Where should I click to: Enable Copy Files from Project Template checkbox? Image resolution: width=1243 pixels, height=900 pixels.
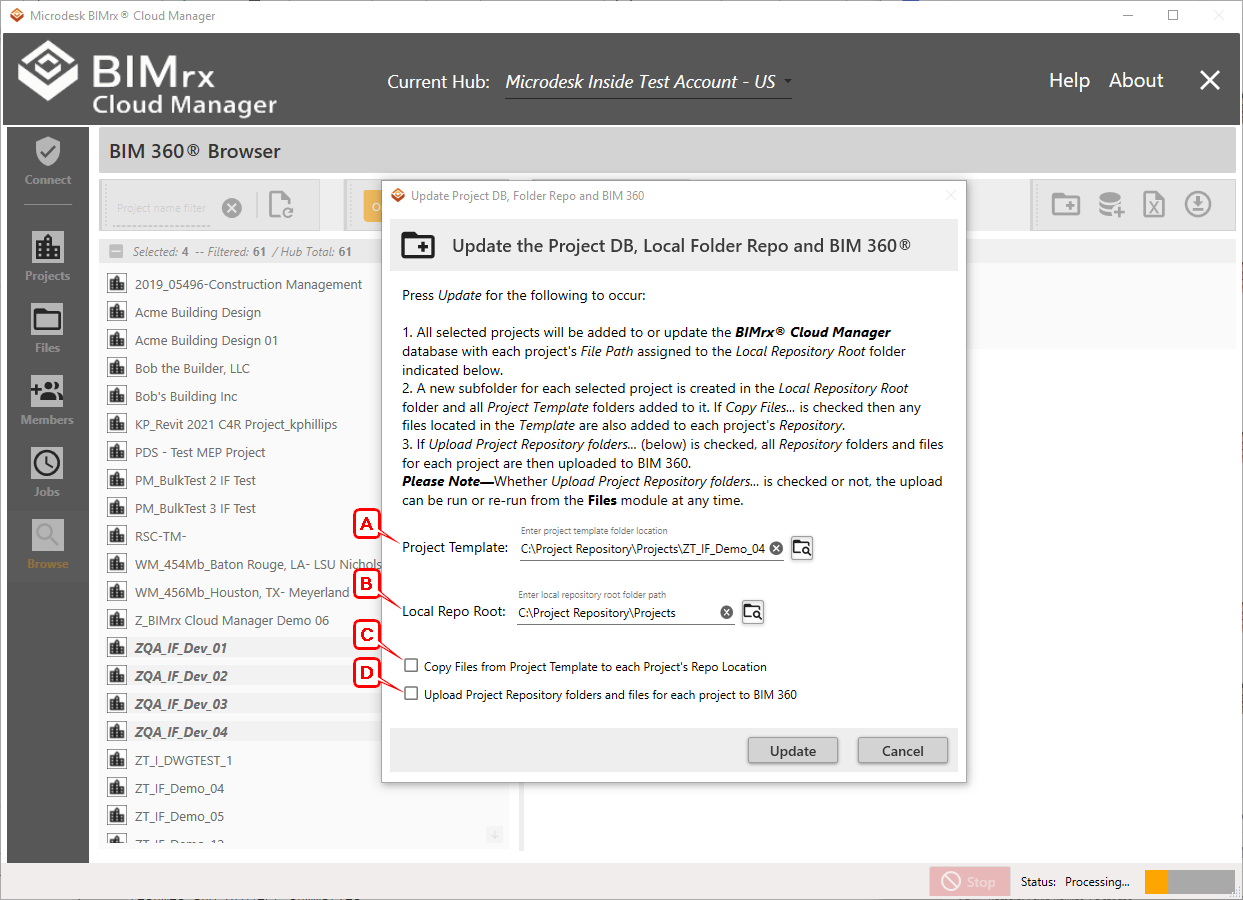coord(411,666)
